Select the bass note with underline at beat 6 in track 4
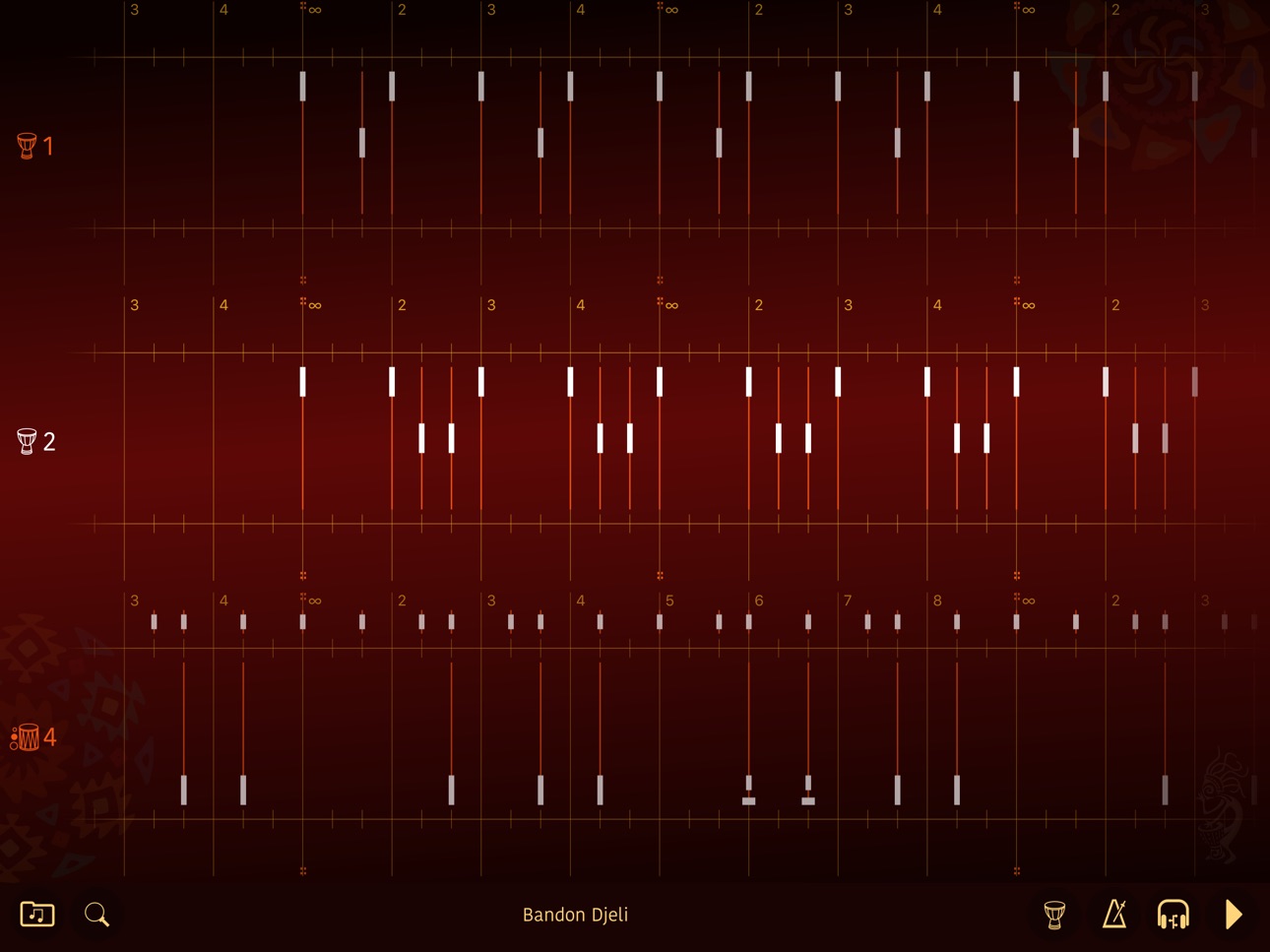This screenshot has height=952, width=1270. point(749,791)
